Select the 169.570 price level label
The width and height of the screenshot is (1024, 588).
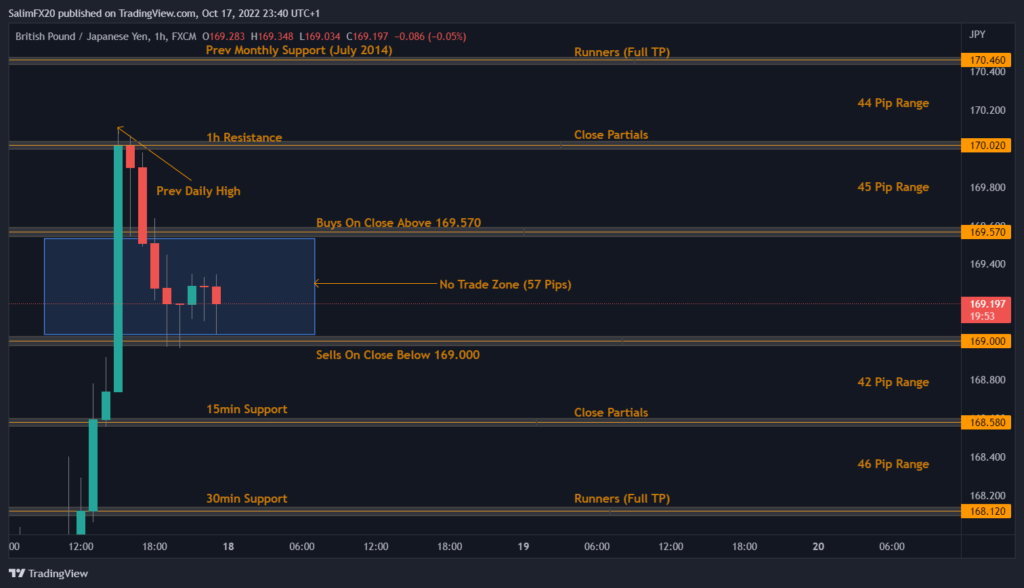988,232
